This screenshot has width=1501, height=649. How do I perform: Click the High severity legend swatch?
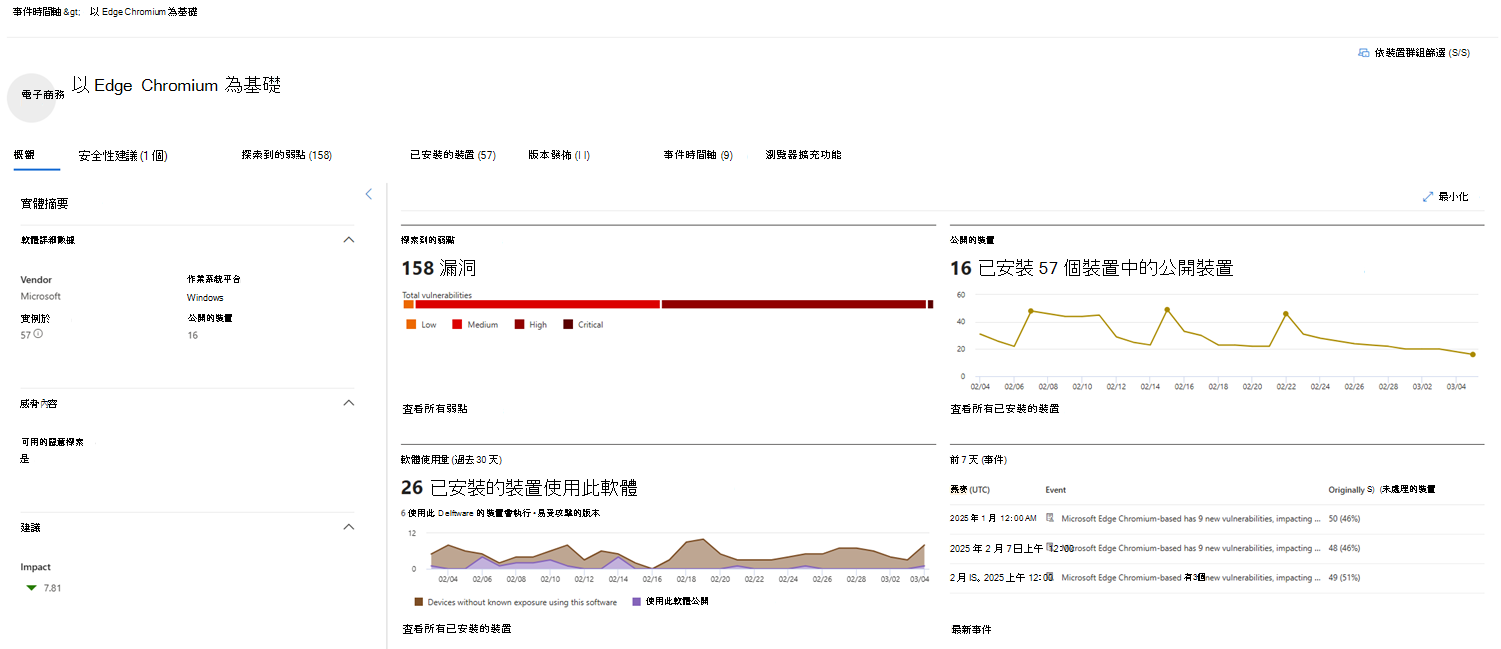point(519,325)
